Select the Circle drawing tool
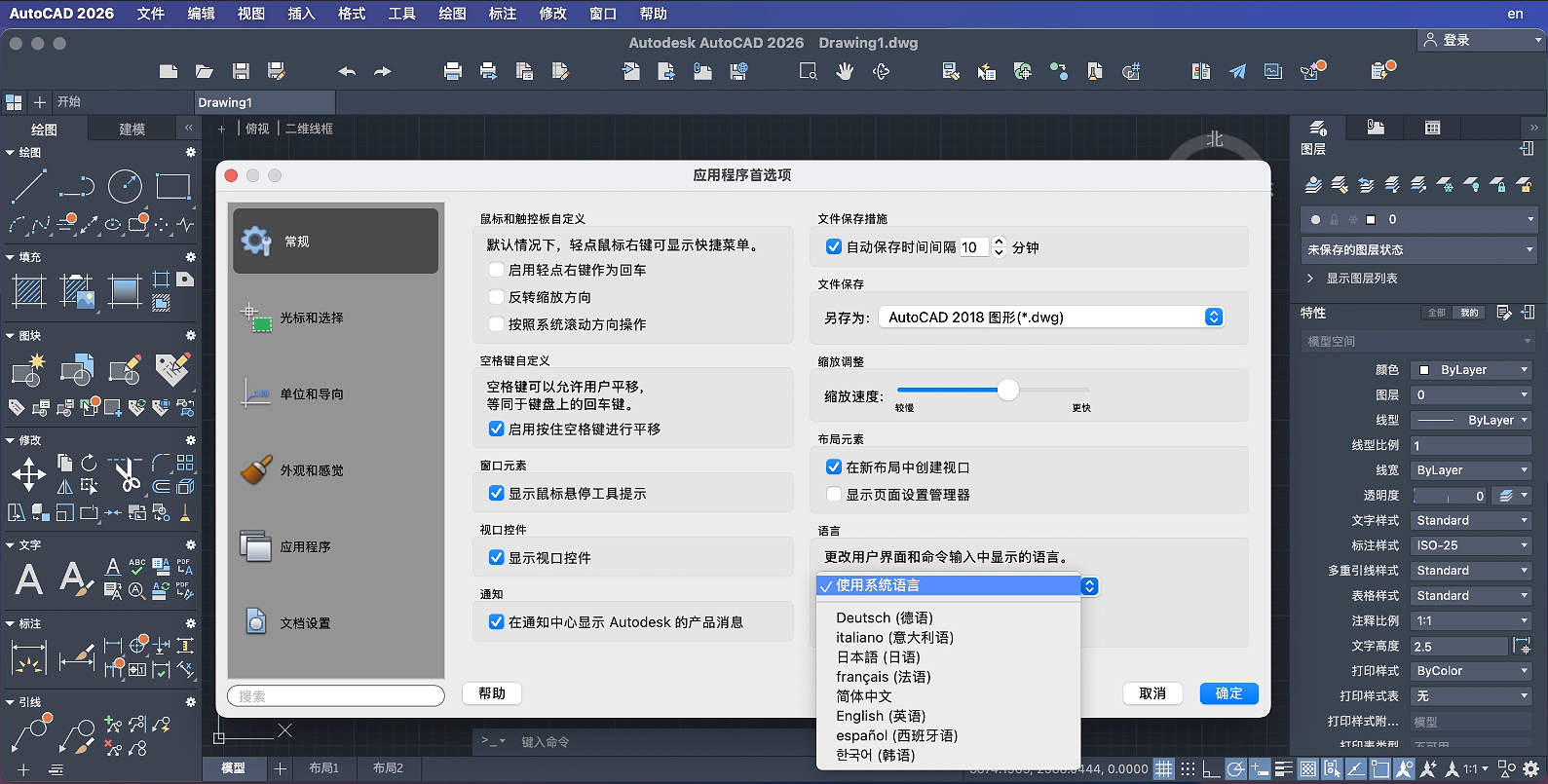1548x784 pixels. pyautogui.click(x=125, y=186)
